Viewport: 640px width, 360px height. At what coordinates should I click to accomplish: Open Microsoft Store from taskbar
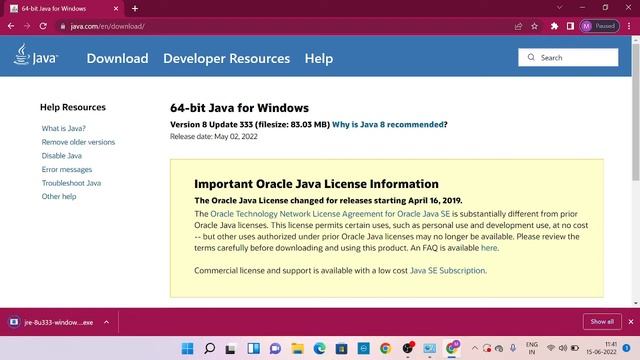[342, 348]
